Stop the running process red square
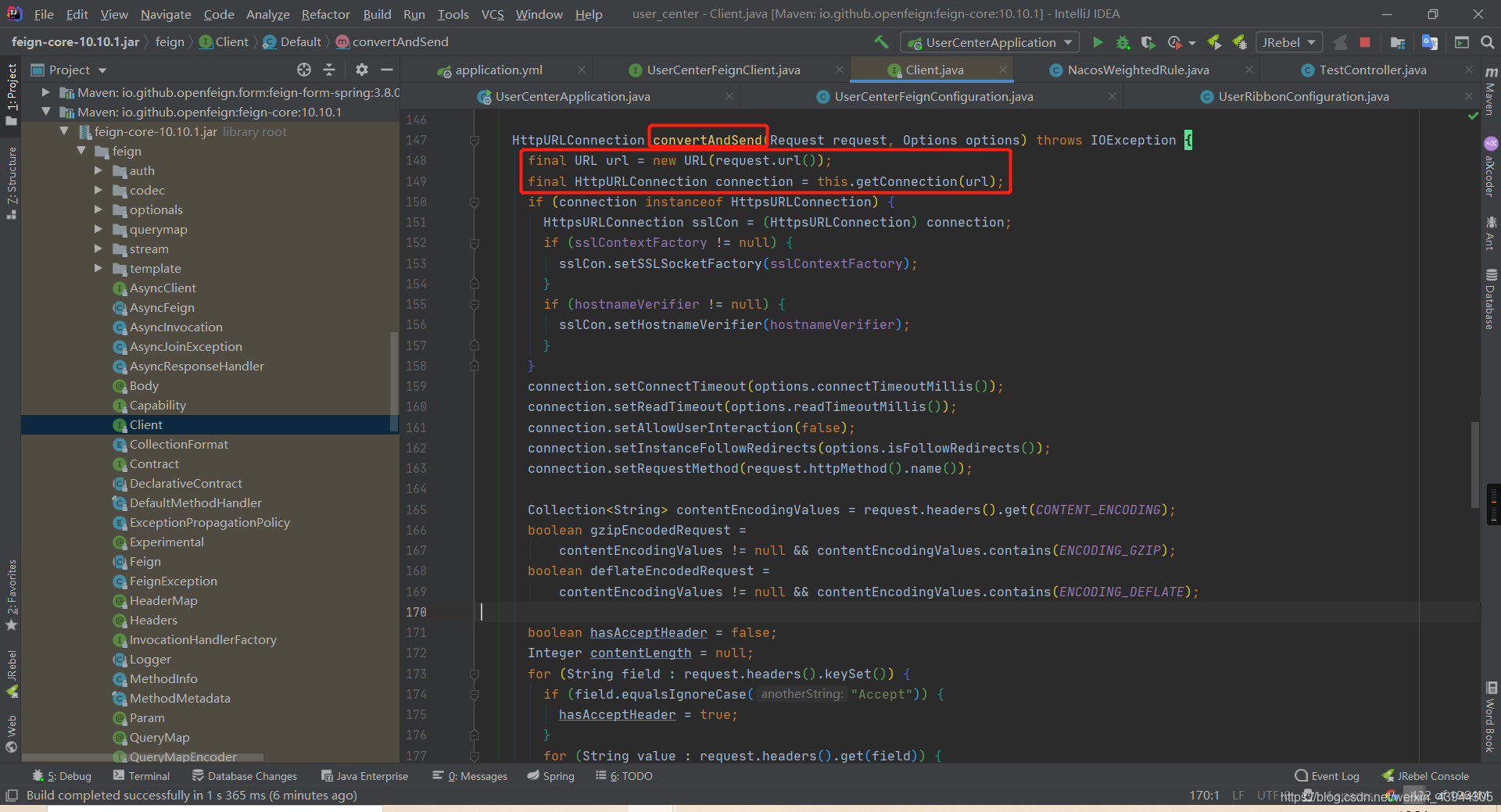Image resolution: width=1501 pixels, height=812 pixels. click(1365, 42)
